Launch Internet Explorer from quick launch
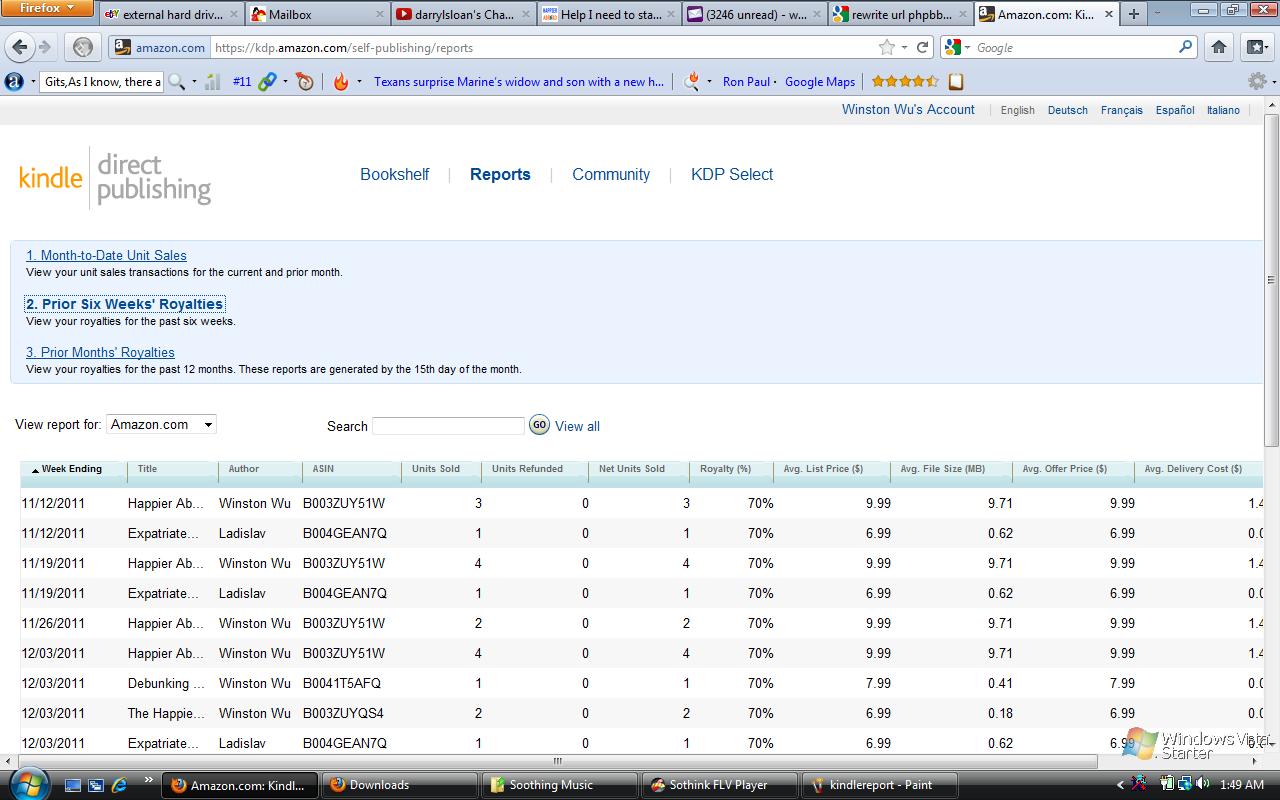 [x=119, y=785]
